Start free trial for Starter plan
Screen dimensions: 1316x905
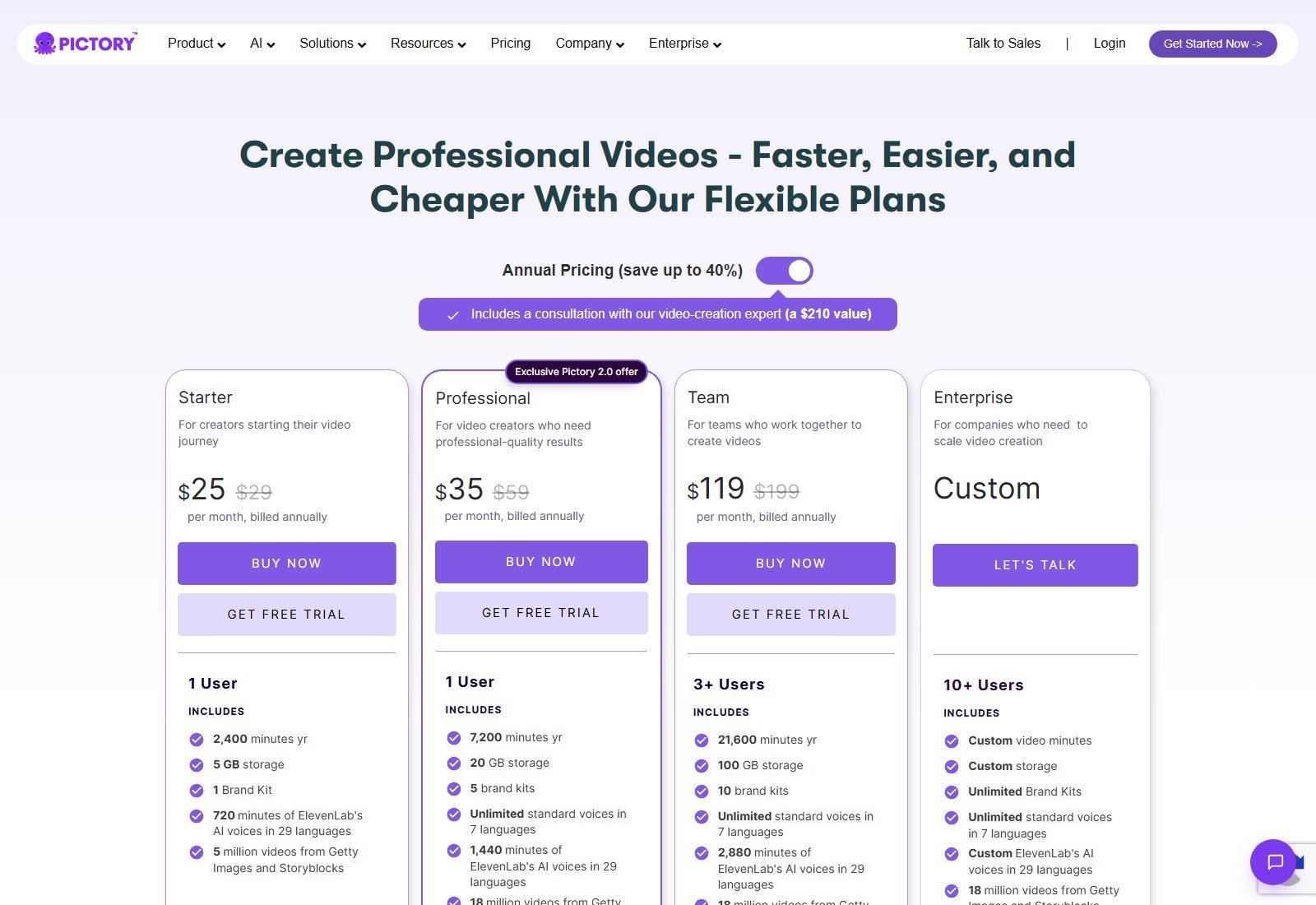click(286, 615)
